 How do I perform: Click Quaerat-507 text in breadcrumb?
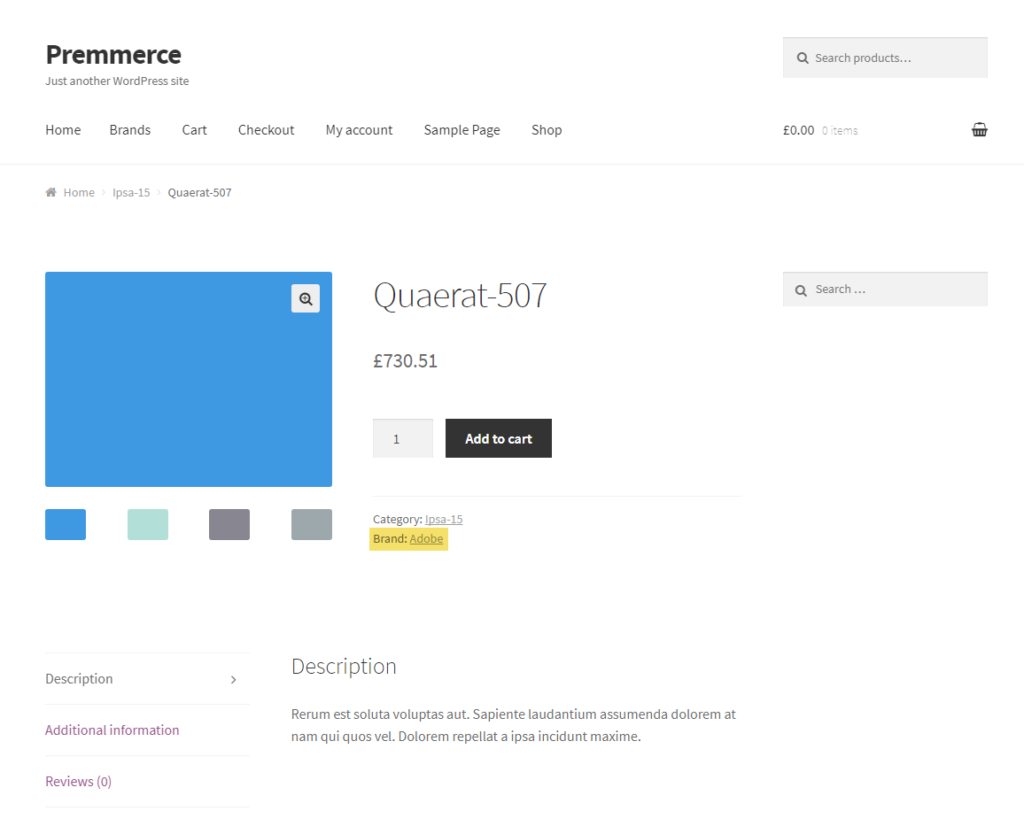[199, 192]
